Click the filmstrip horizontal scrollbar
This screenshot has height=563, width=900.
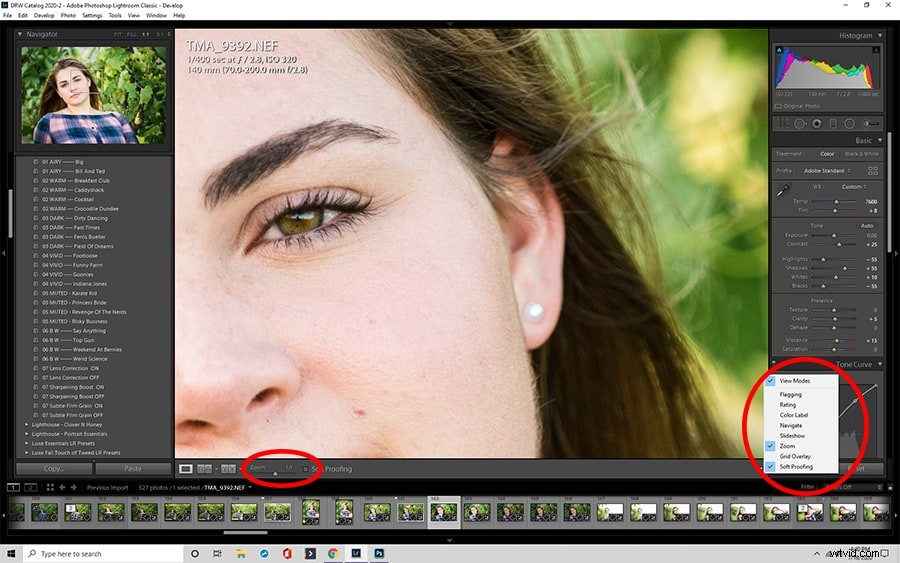pyautogui.click(x=245, y=533)
